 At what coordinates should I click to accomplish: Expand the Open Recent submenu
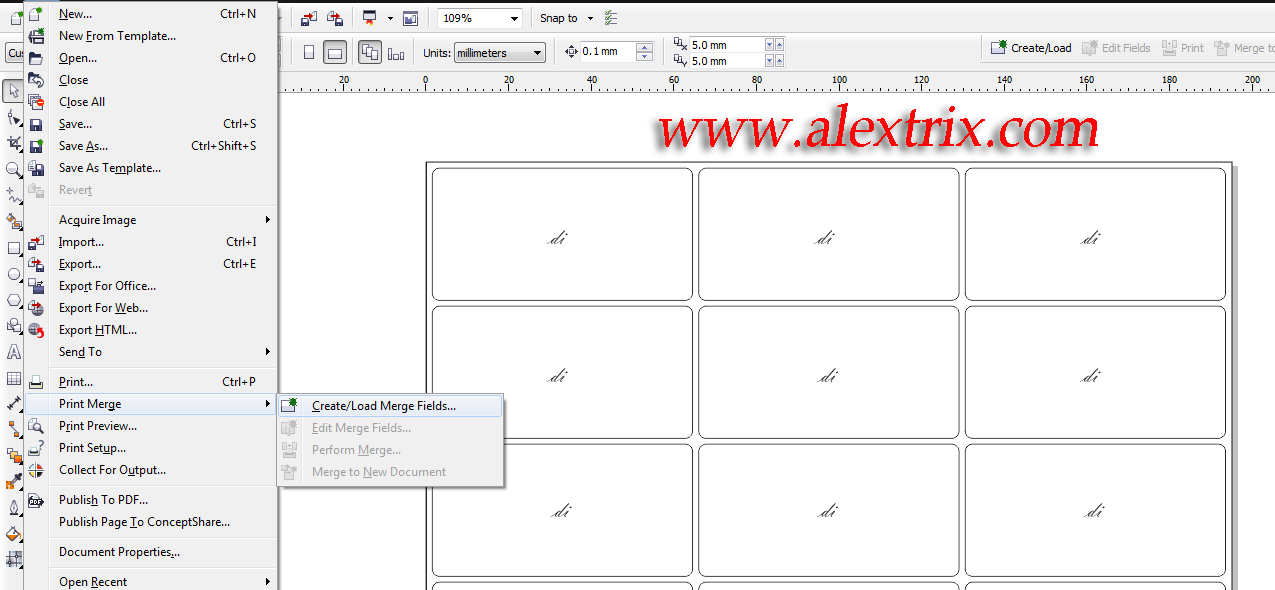[x=163, y=582]
